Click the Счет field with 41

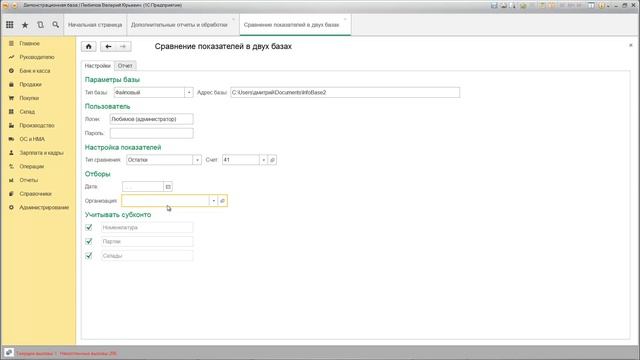tap(241, 160)
